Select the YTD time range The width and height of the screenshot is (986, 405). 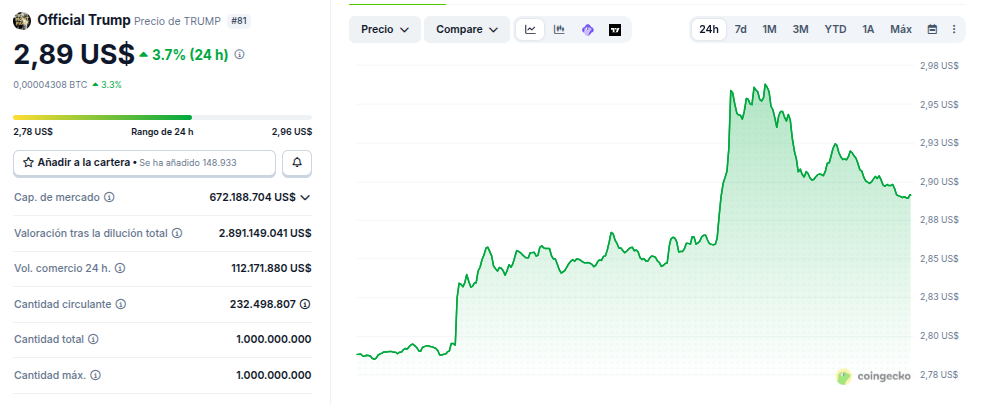coord(835,29)
